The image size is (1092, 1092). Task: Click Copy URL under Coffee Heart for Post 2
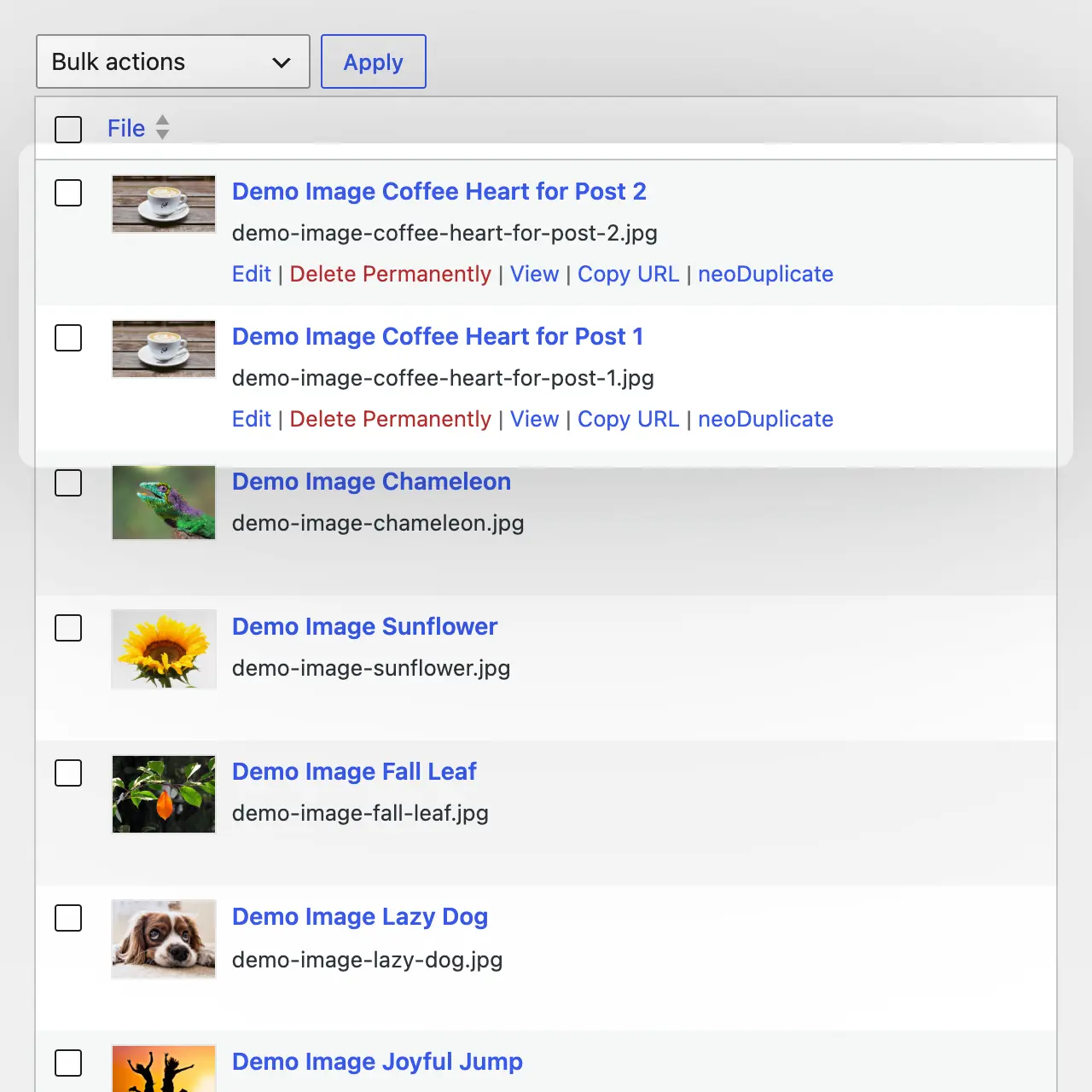click(629, 274)
